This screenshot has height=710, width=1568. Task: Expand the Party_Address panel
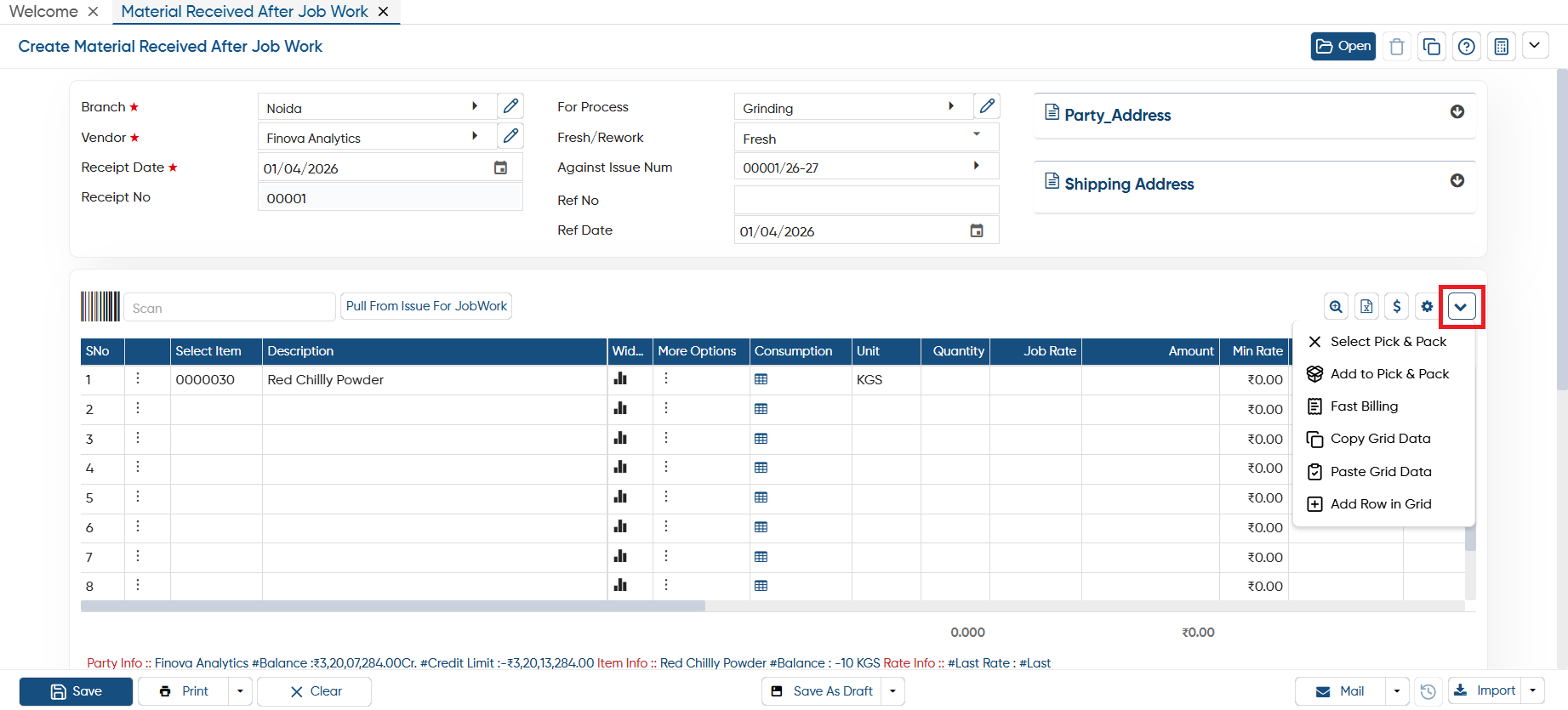coord(1457,112)
